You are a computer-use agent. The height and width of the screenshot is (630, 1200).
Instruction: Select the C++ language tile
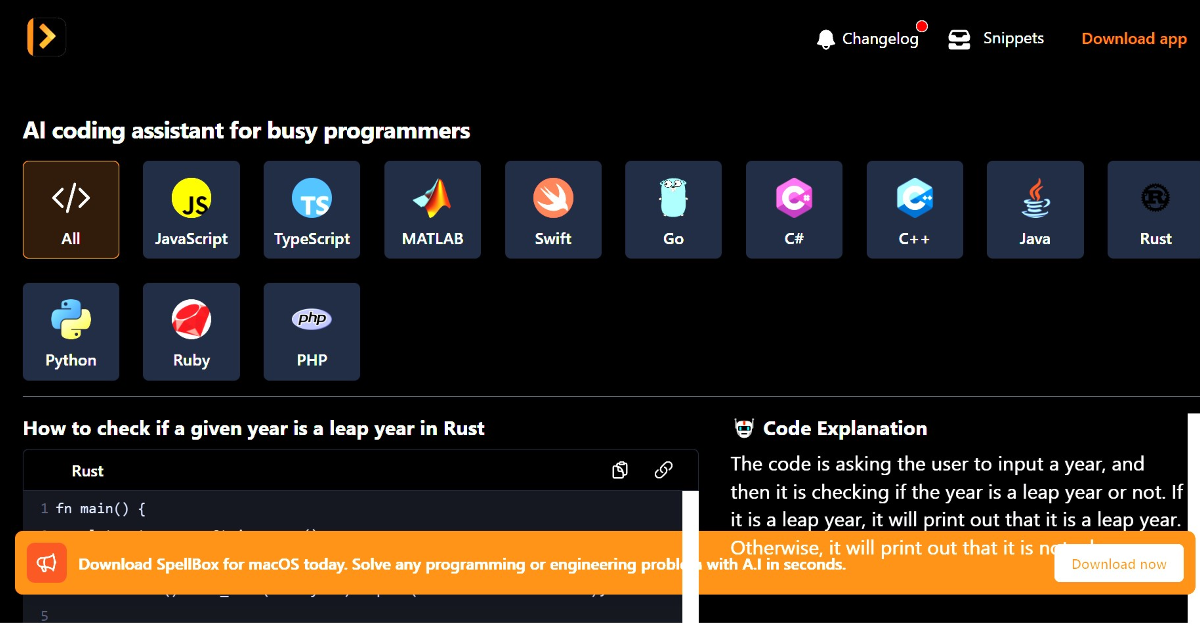914,210
